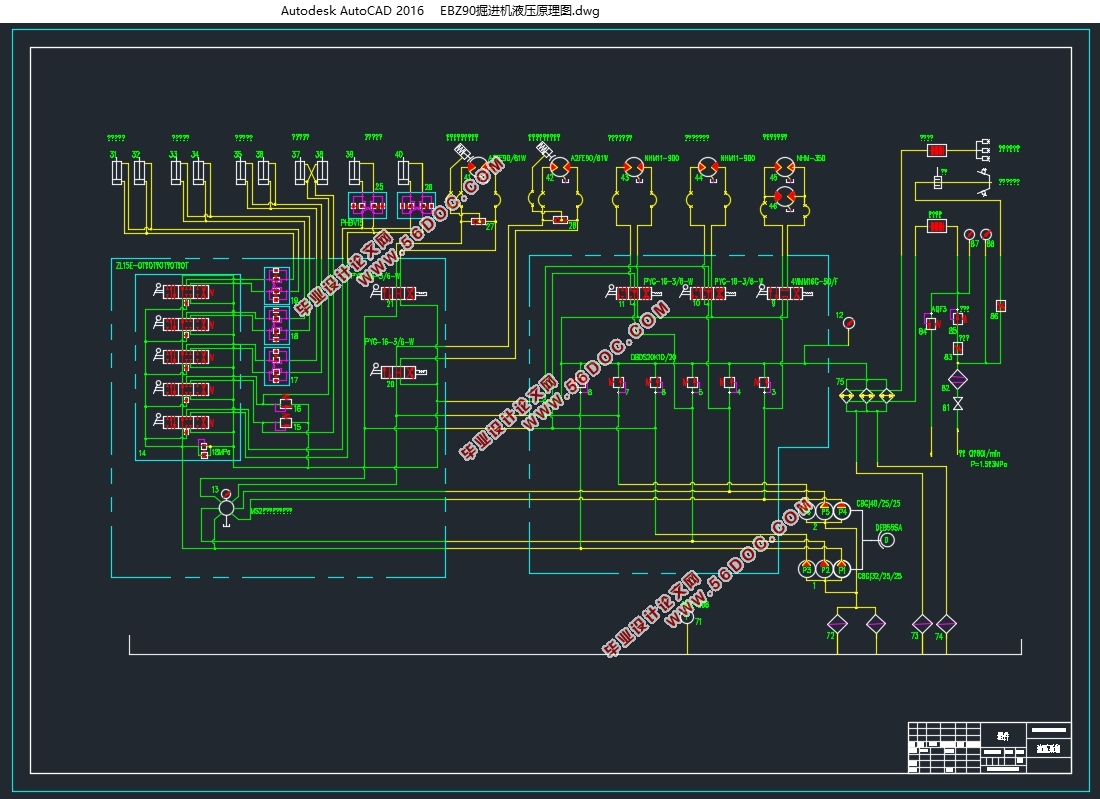Select hydraulic cylinder numbered 40

point(403,173)
